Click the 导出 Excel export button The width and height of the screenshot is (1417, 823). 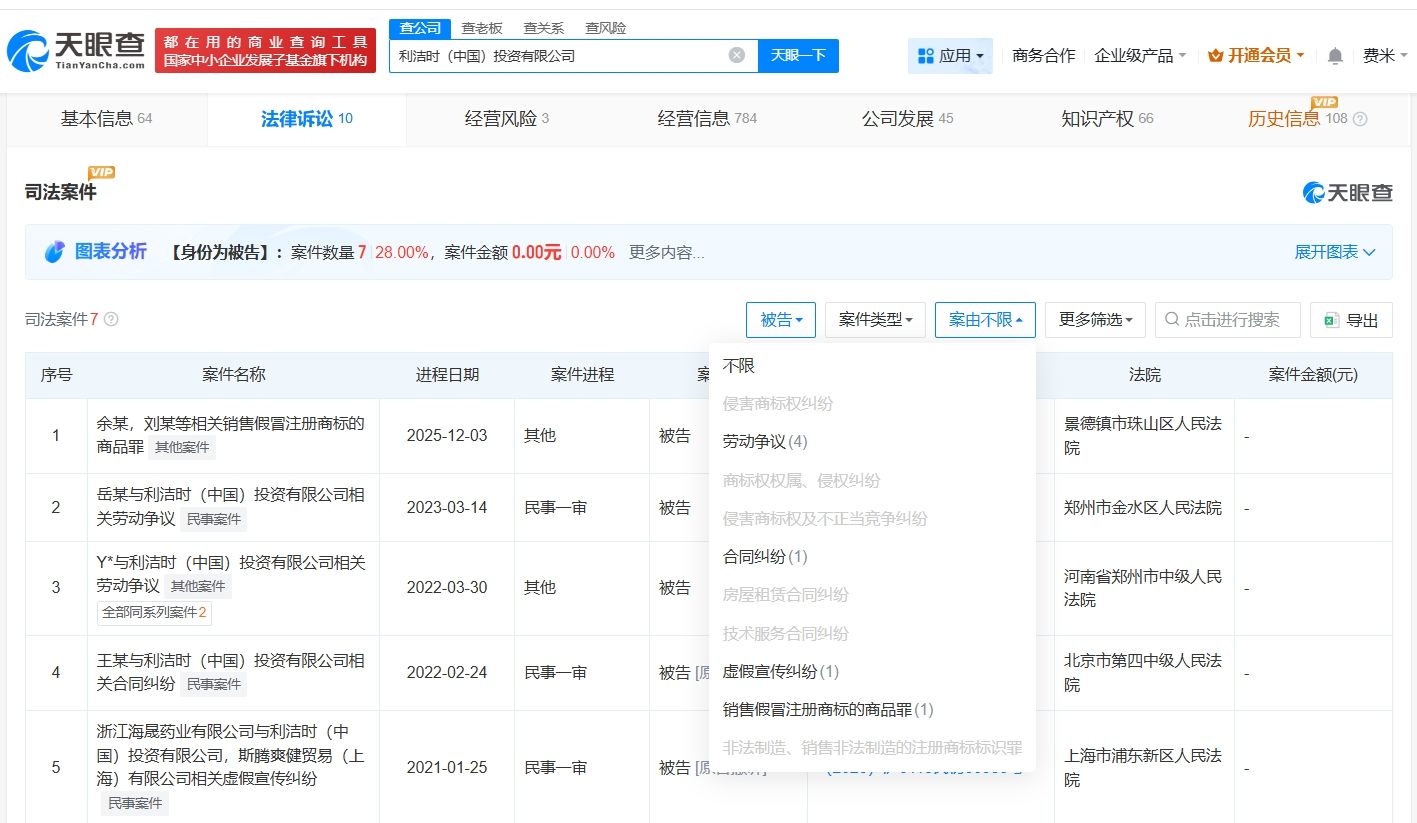point(1351,320)
